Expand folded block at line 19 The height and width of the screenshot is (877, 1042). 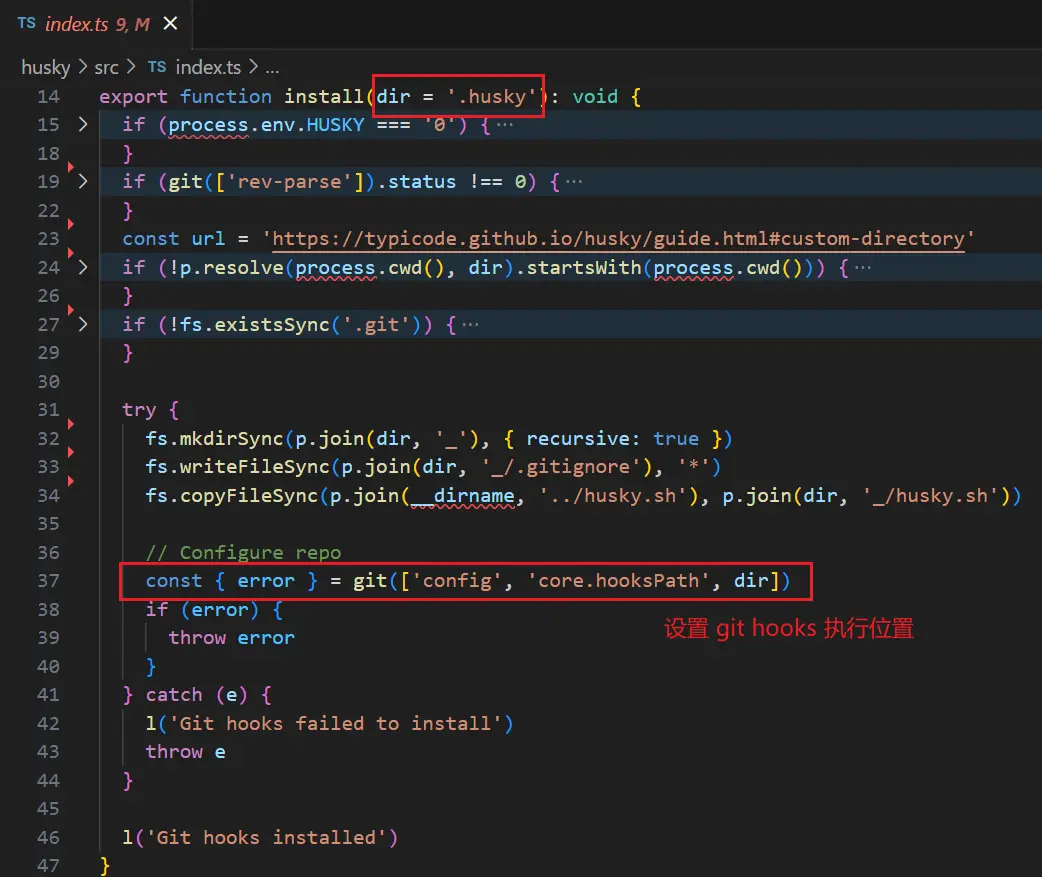82,181
